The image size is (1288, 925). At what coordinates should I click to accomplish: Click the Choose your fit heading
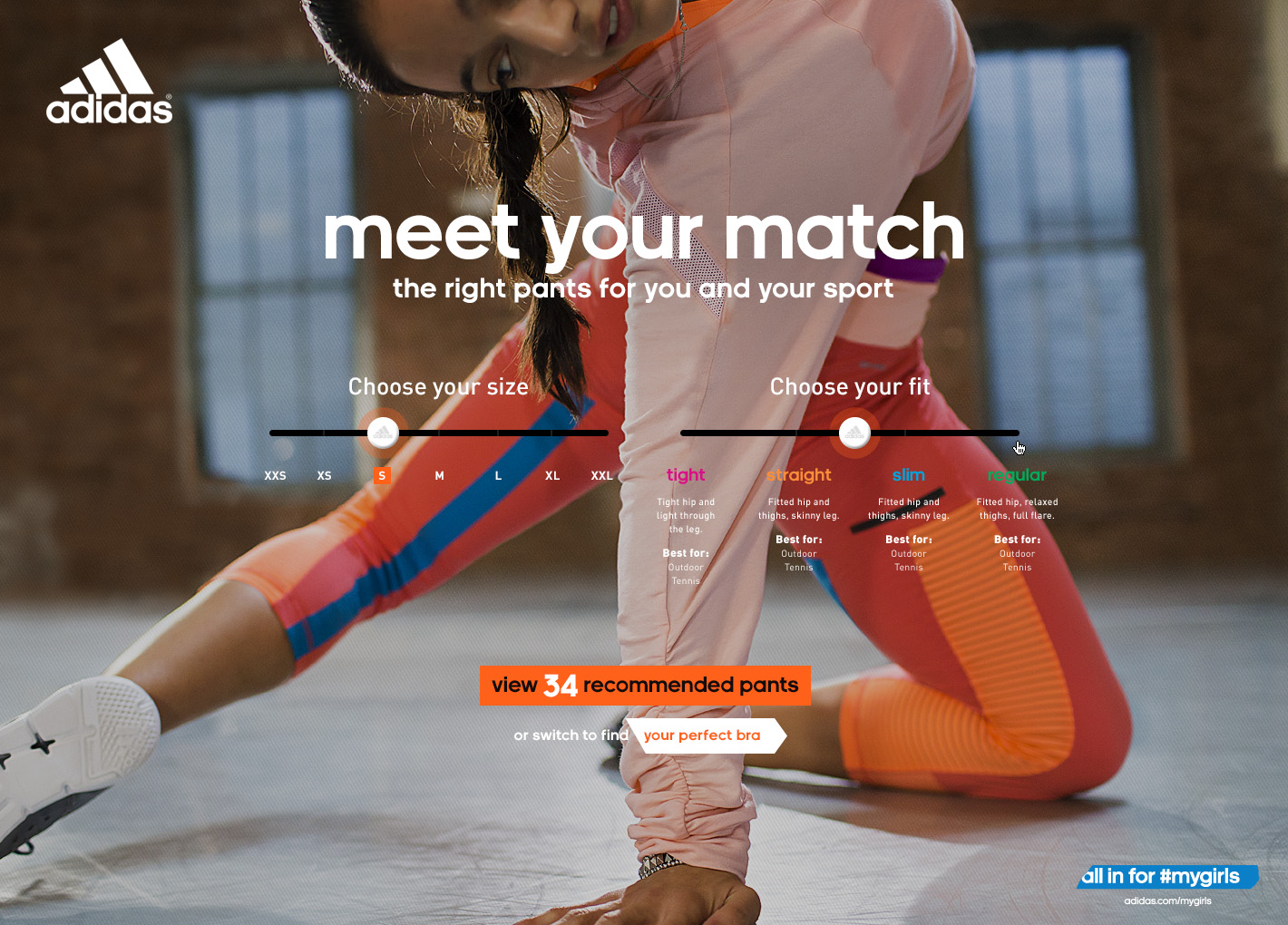(x=850, y=387)
